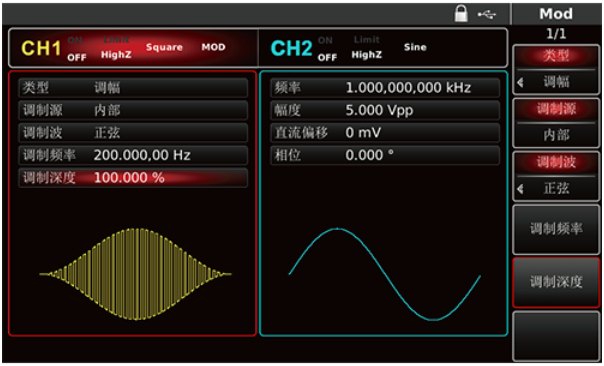Select 调制频率 200.000,00 Hz row

click(x=133, y=155)
